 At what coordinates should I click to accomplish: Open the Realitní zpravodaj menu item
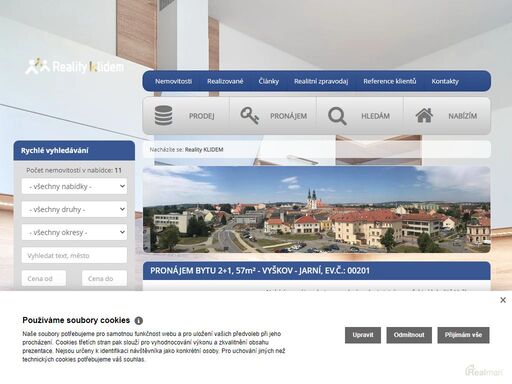click(x=321, y=81)
